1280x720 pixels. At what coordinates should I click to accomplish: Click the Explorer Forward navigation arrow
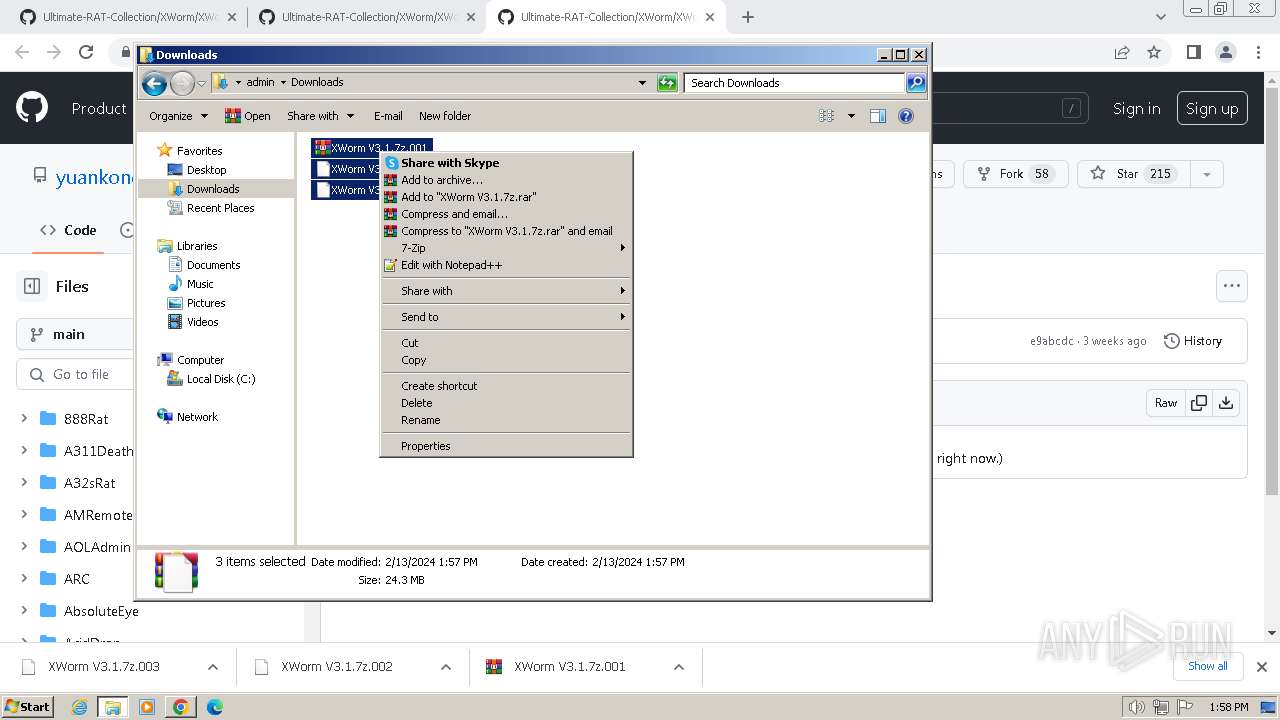182,83
